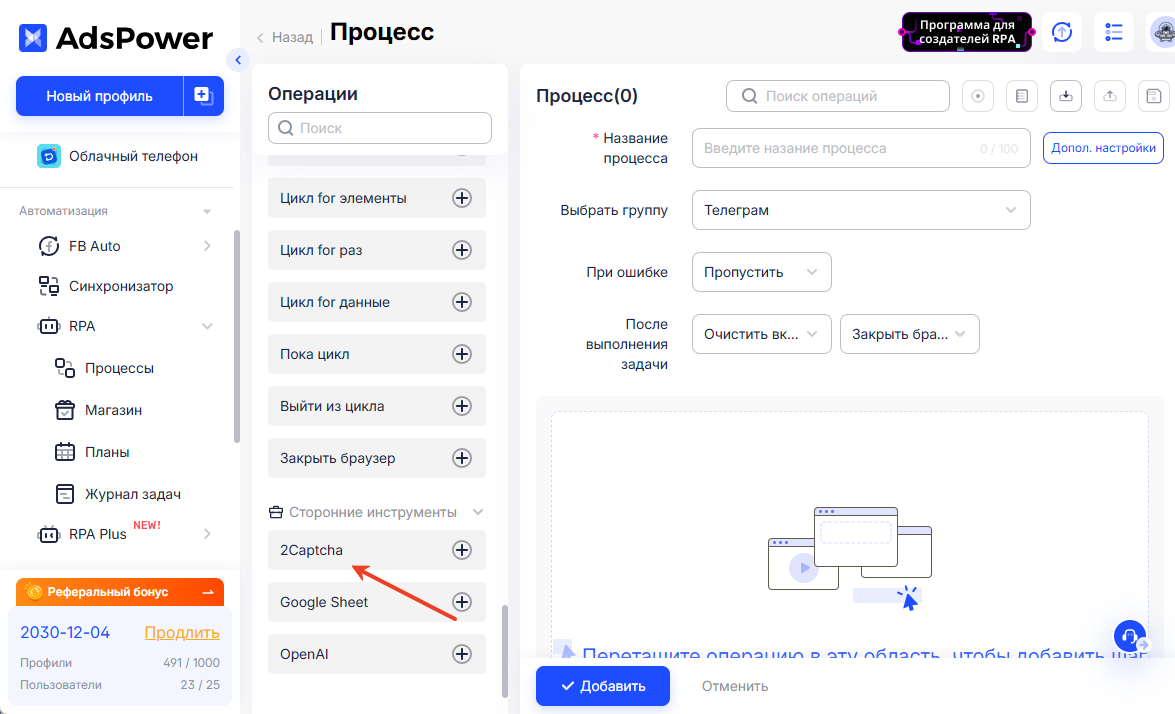Screen dimensions: 1175x714
Task: Open Планы under RPA
Action: point(106,452)
